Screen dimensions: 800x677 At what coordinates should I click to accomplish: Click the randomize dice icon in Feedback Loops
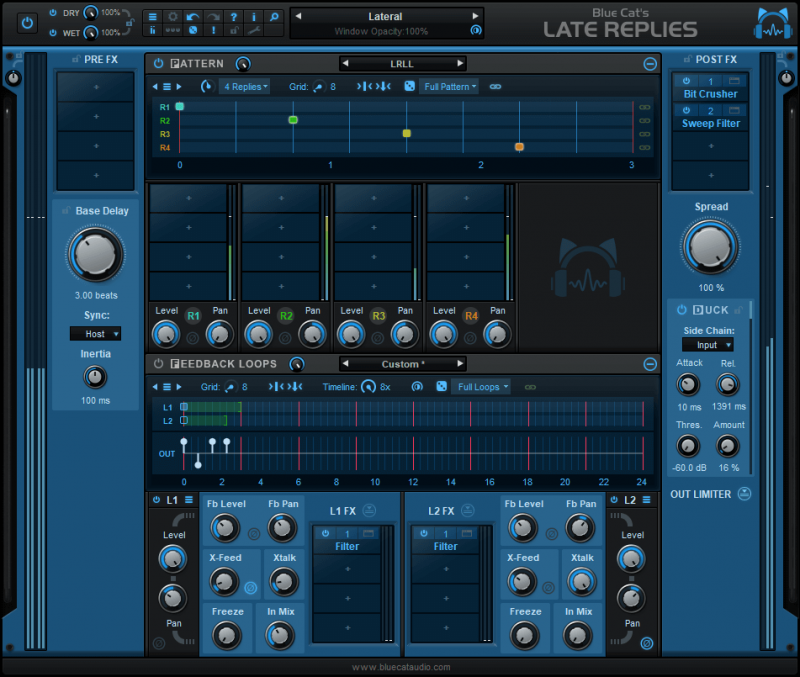(441, 387)
